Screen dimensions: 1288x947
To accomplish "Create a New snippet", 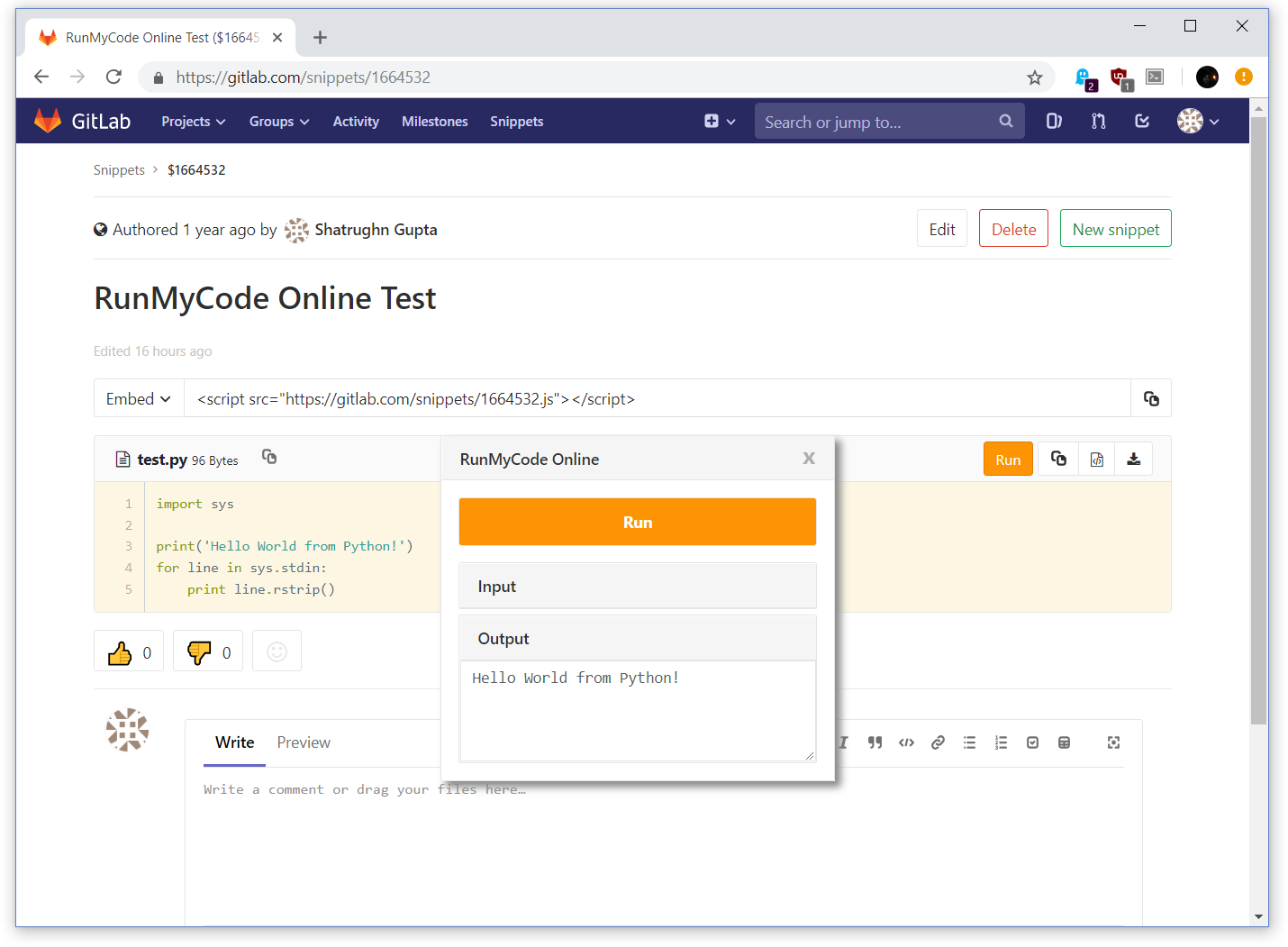I will click(x=1116, y=229).
